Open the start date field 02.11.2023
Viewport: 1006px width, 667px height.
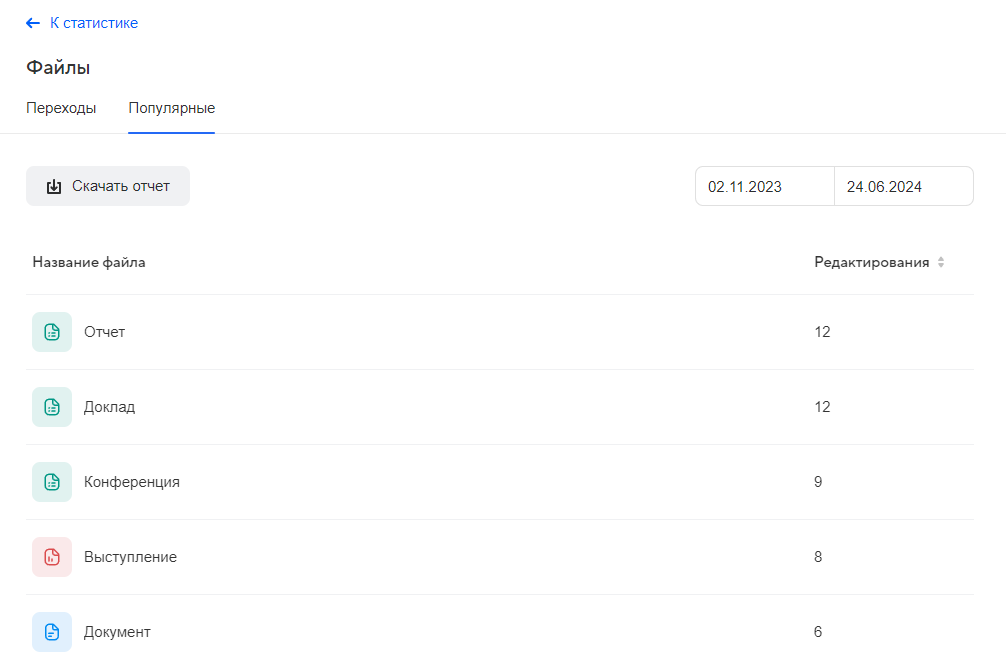(x=764, y=186)
